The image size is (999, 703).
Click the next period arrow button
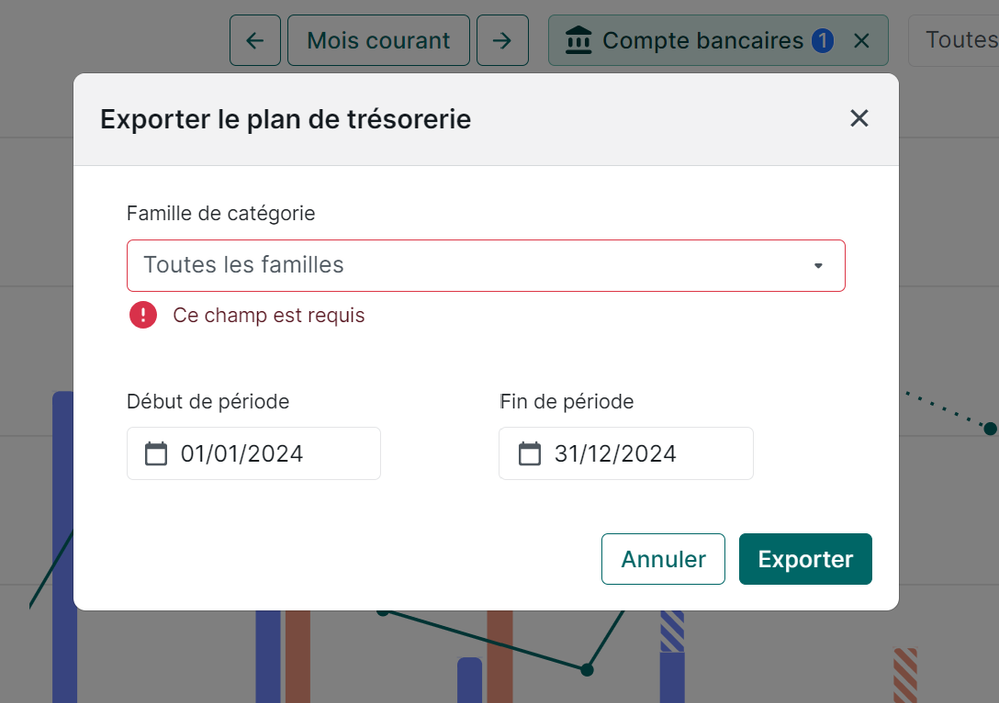tap(502, 41)
